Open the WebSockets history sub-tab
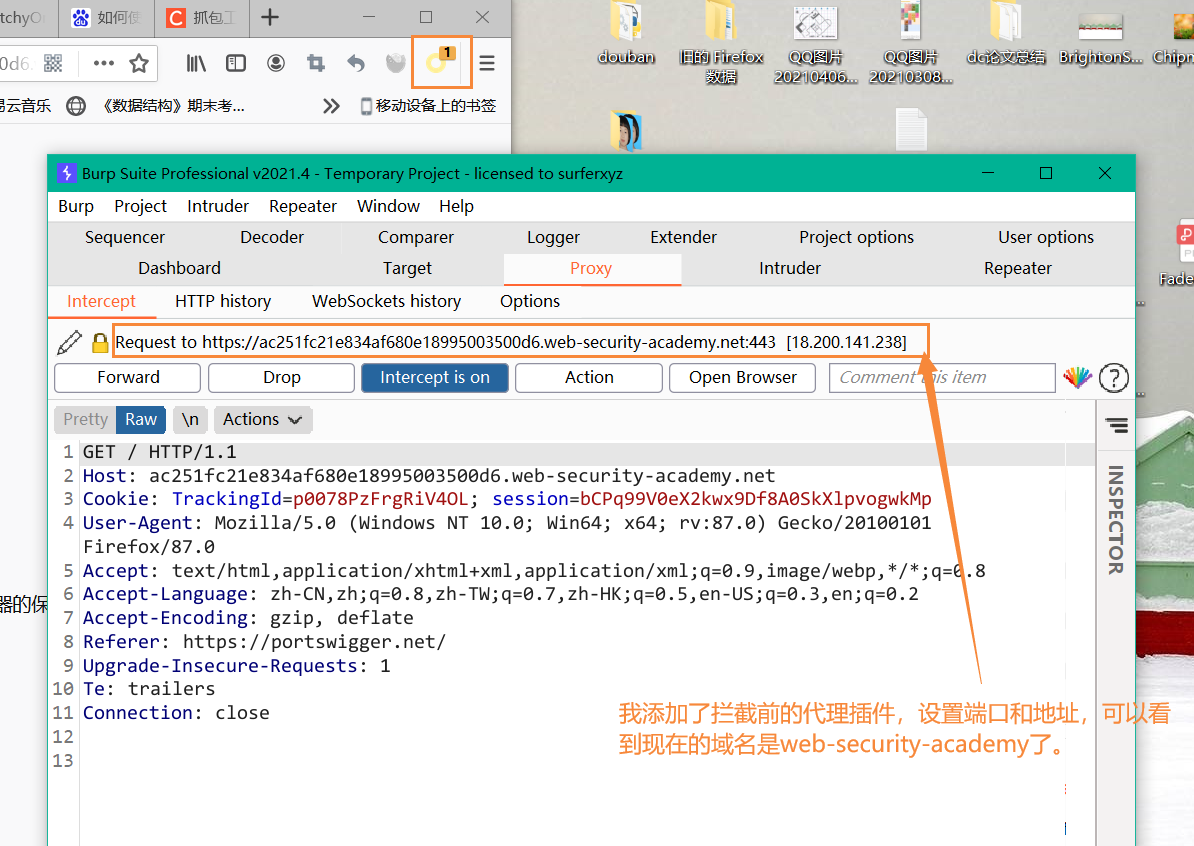The height and width of the screenshot is (846, 1194). click(x=387, y=302)
